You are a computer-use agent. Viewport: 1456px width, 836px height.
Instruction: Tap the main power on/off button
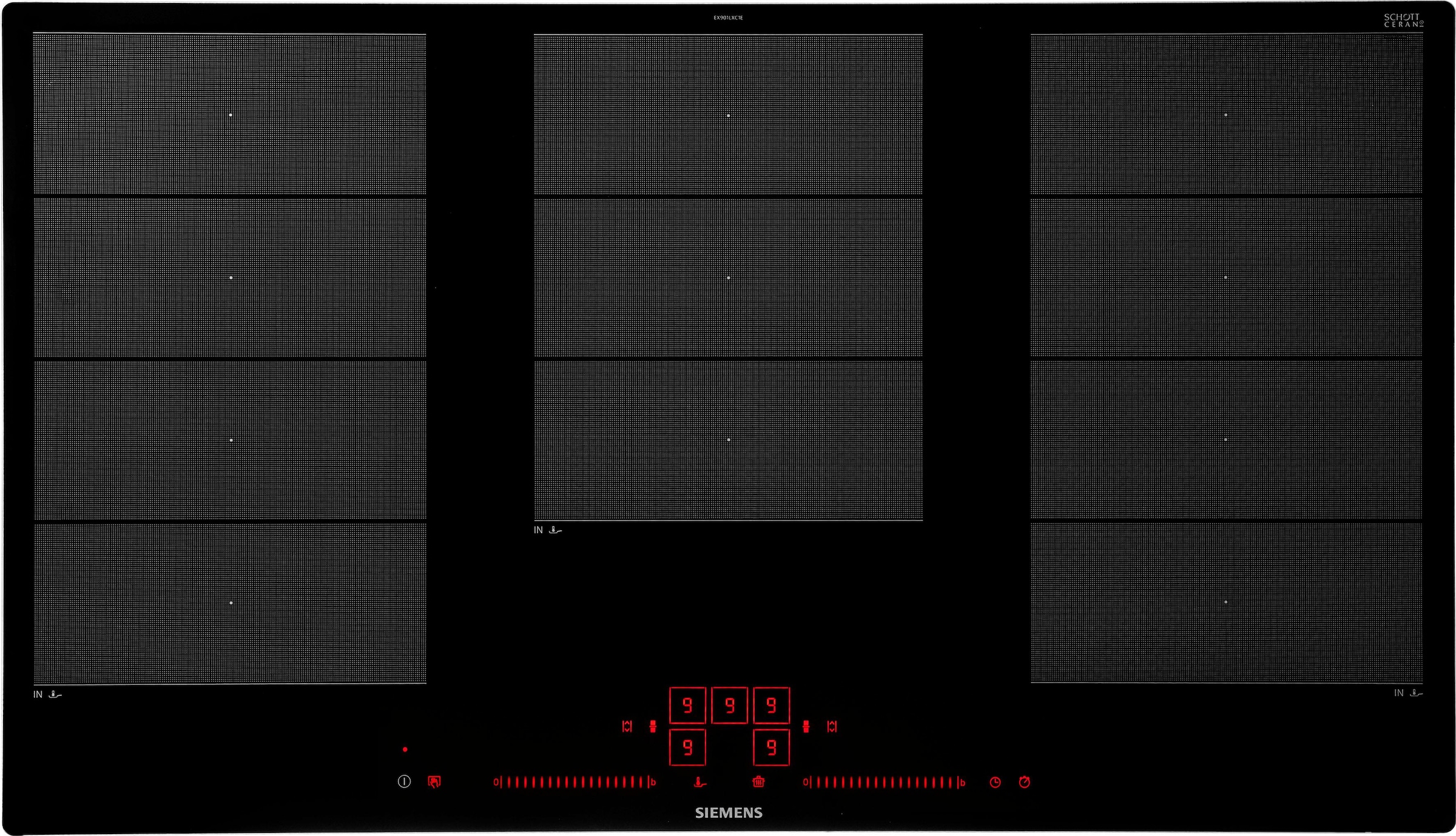[404, 781]
